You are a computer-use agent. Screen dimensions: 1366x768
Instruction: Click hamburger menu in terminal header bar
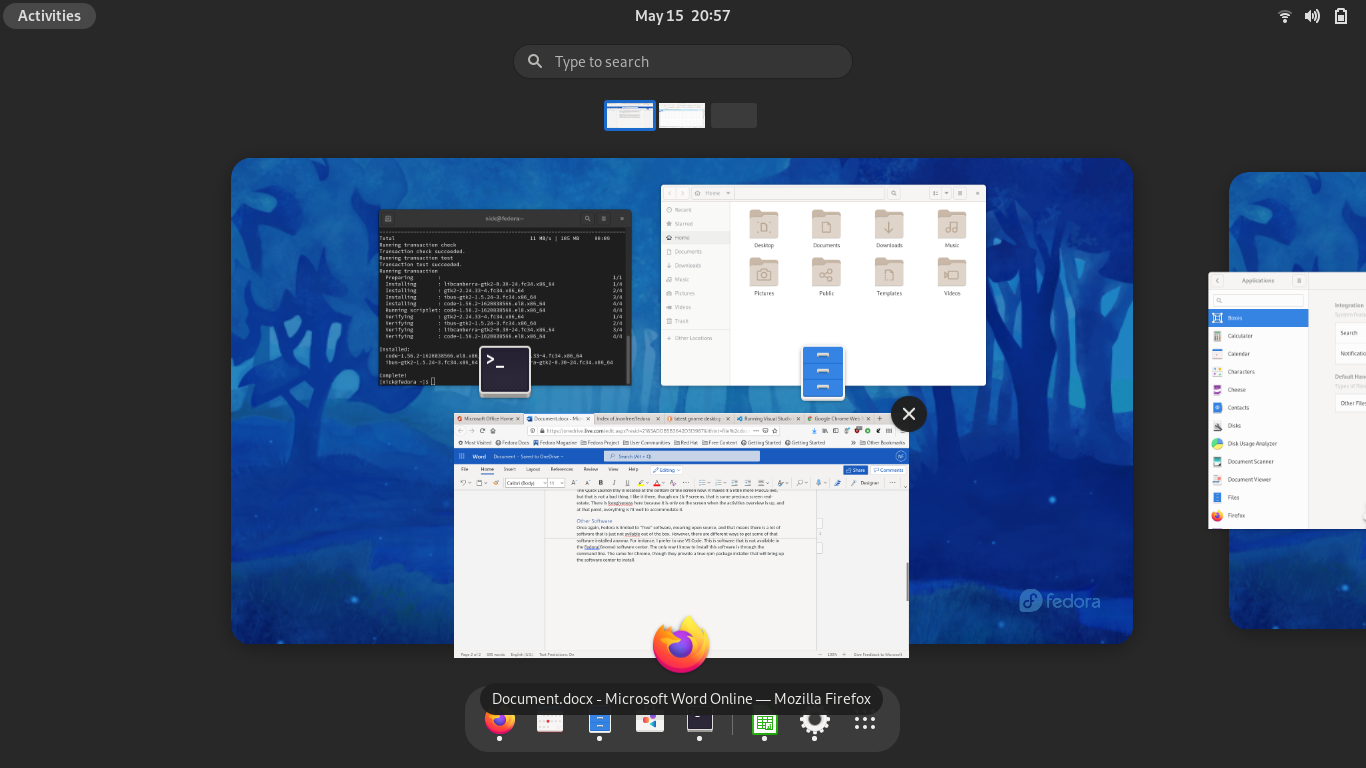click(603, 218)
